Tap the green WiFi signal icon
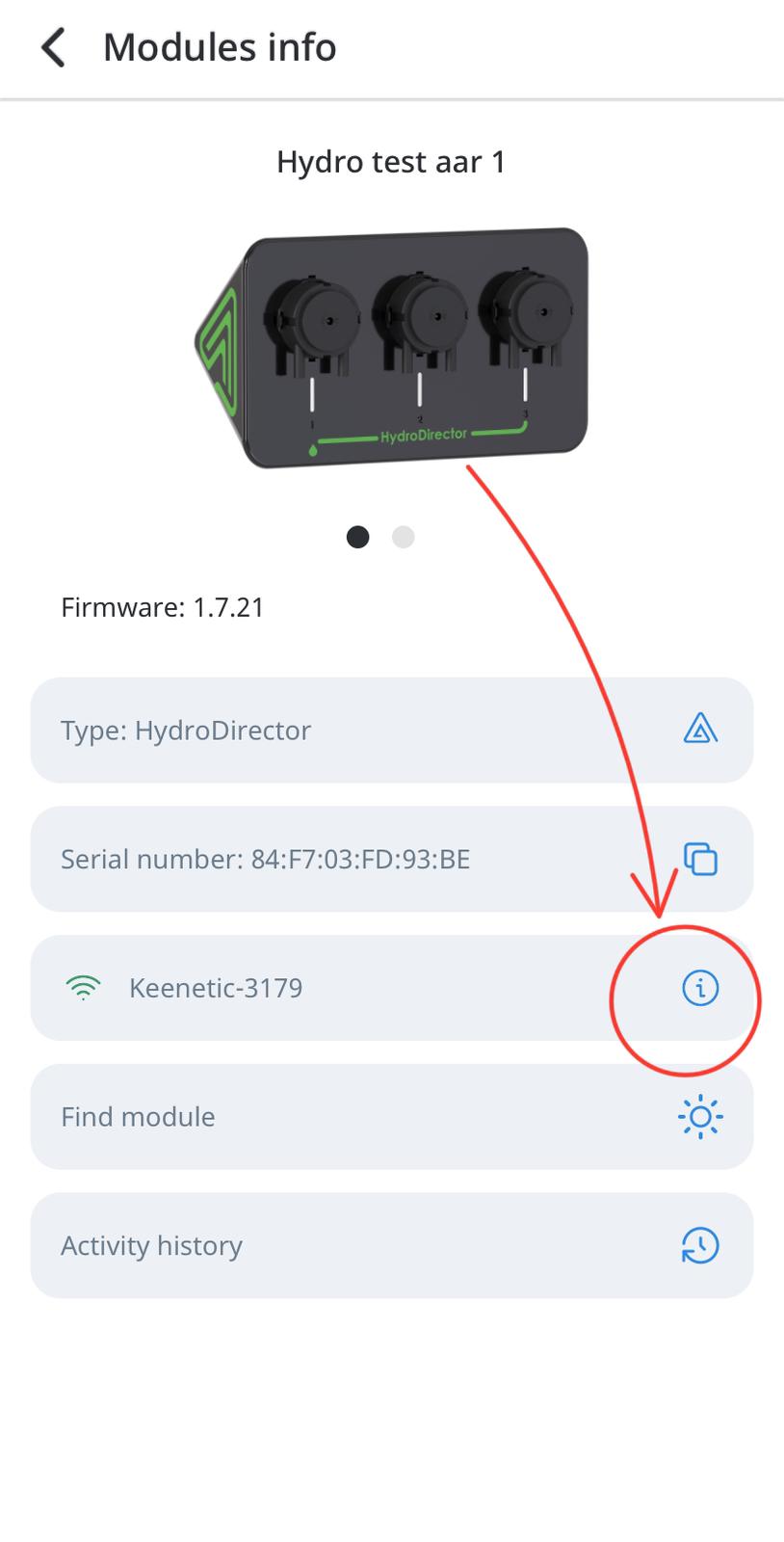This screenshot has width=784, height=1542. (x=84, y=988)
